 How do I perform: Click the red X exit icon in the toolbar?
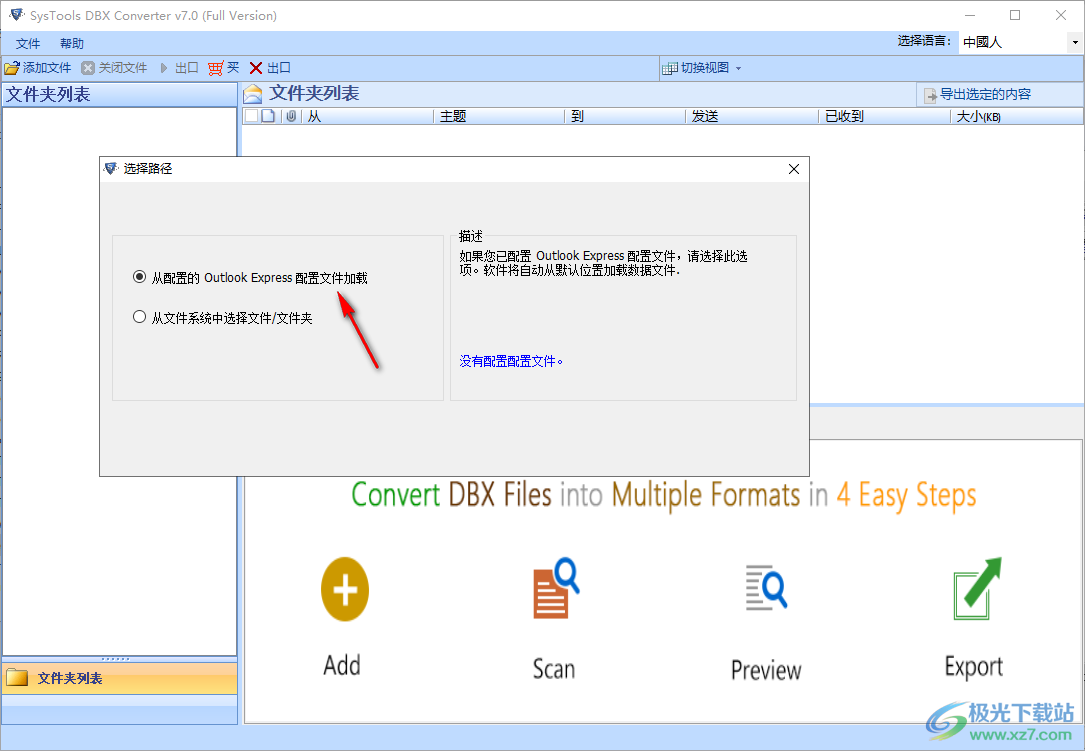[255, 67]
